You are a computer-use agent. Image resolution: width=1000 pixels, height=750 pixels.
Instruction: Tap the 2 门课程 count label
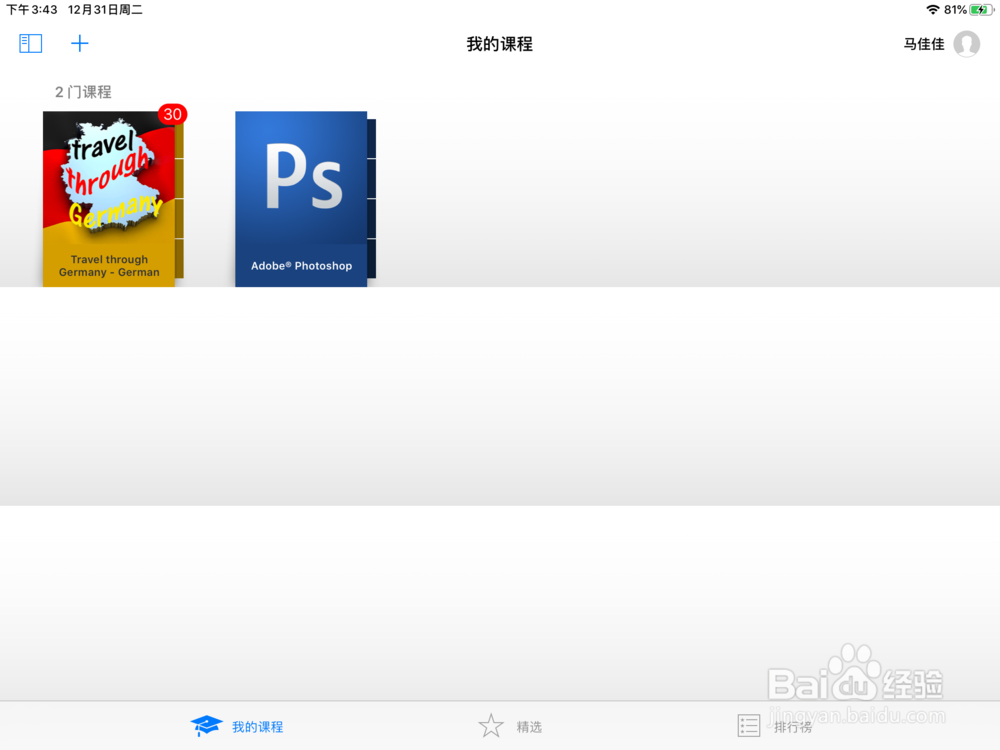click(83, 91)
